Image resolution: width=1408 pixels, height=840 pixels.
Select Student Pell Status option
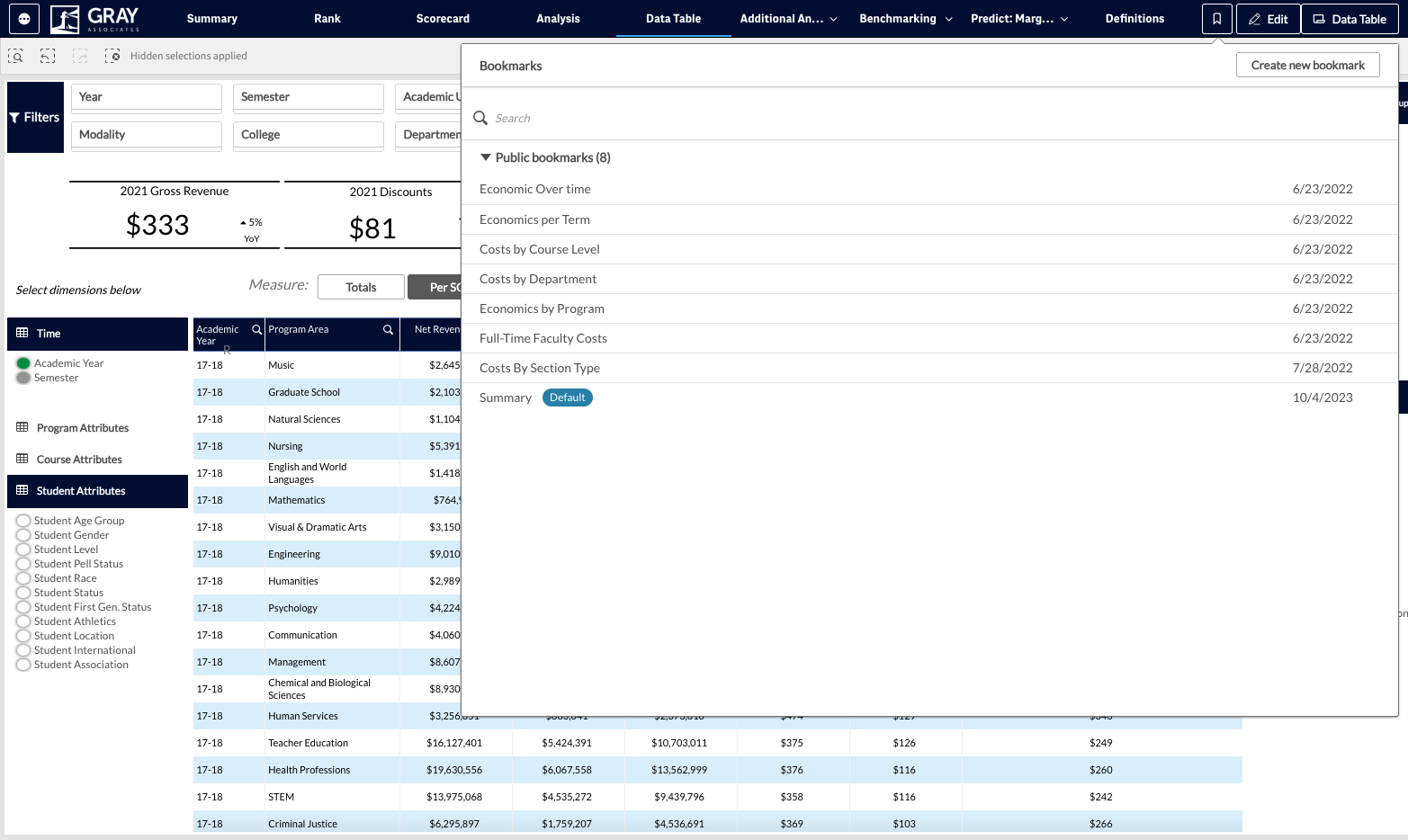coord(23,564)
